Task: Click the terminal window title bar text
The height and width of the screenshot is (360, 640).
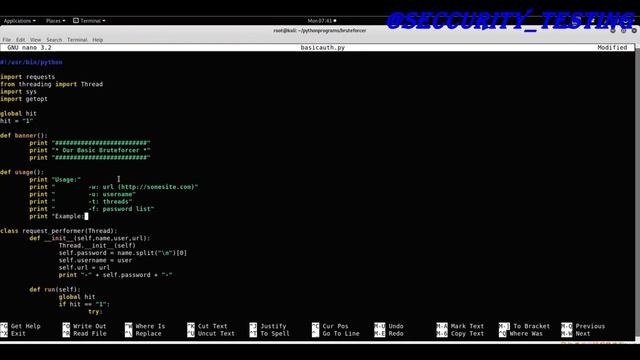Action: point(320,31)
